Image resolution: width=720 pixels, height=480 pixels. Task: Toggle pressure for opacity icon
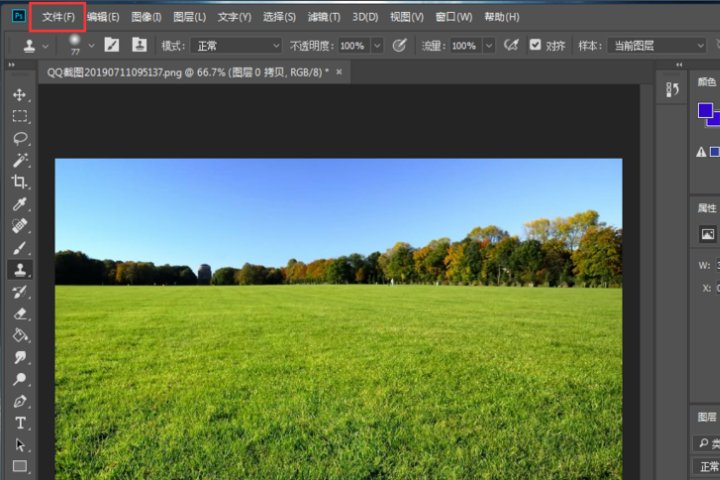tap(399, 45)
